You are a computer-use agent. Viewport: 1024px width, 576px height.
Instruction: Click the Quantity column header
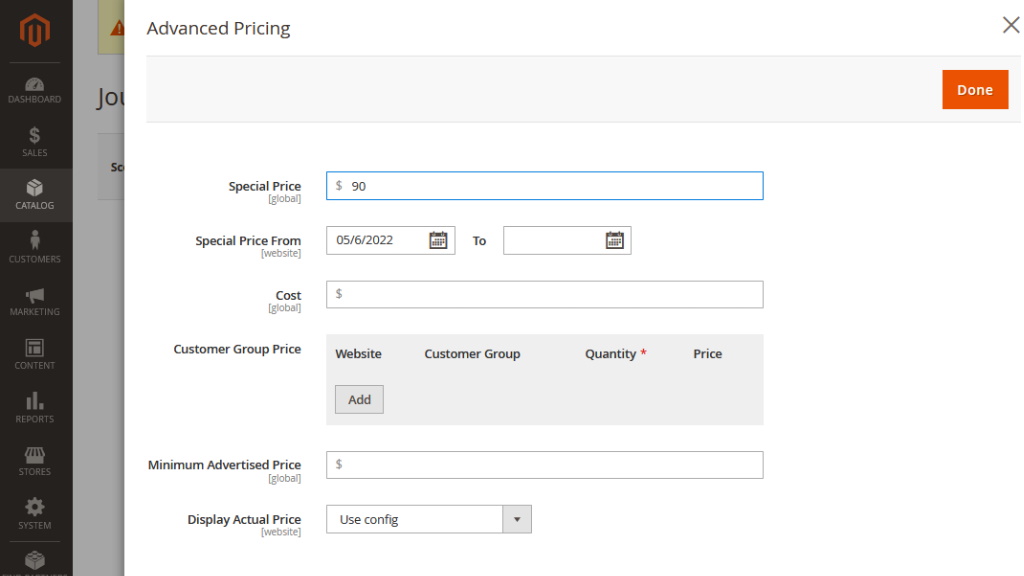[610, 353]
